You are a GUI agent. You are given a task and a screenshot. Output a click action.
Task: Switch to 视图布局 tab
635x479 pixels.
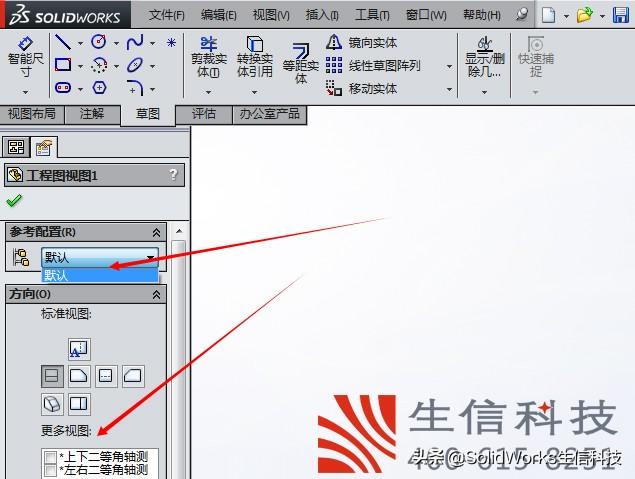point(32,114)
